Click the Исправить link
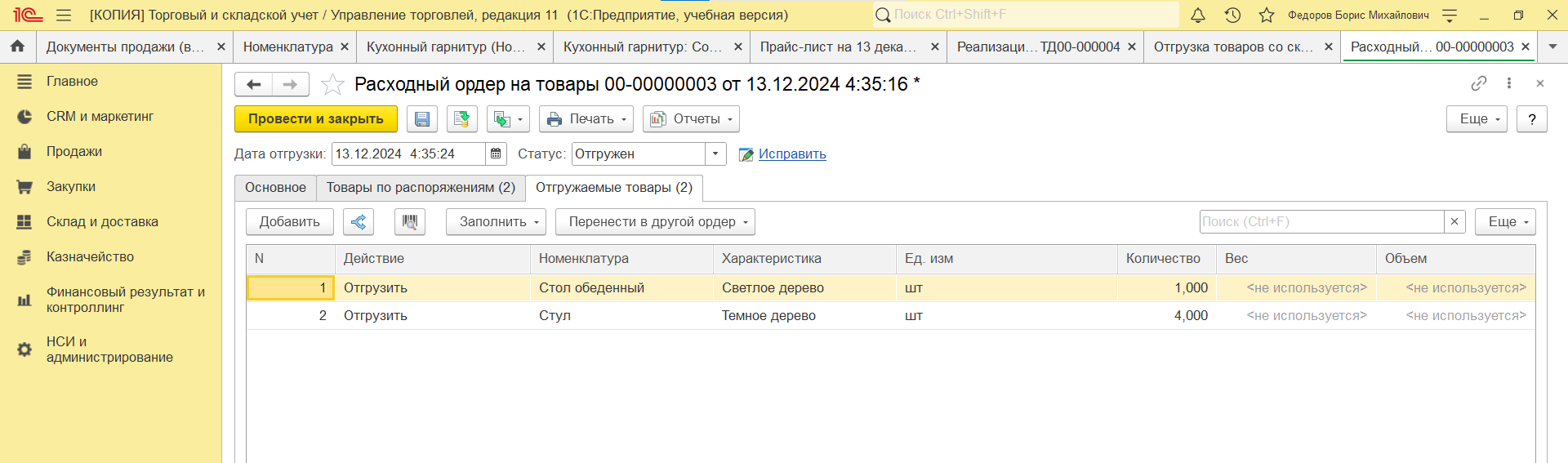 point(792,154)
